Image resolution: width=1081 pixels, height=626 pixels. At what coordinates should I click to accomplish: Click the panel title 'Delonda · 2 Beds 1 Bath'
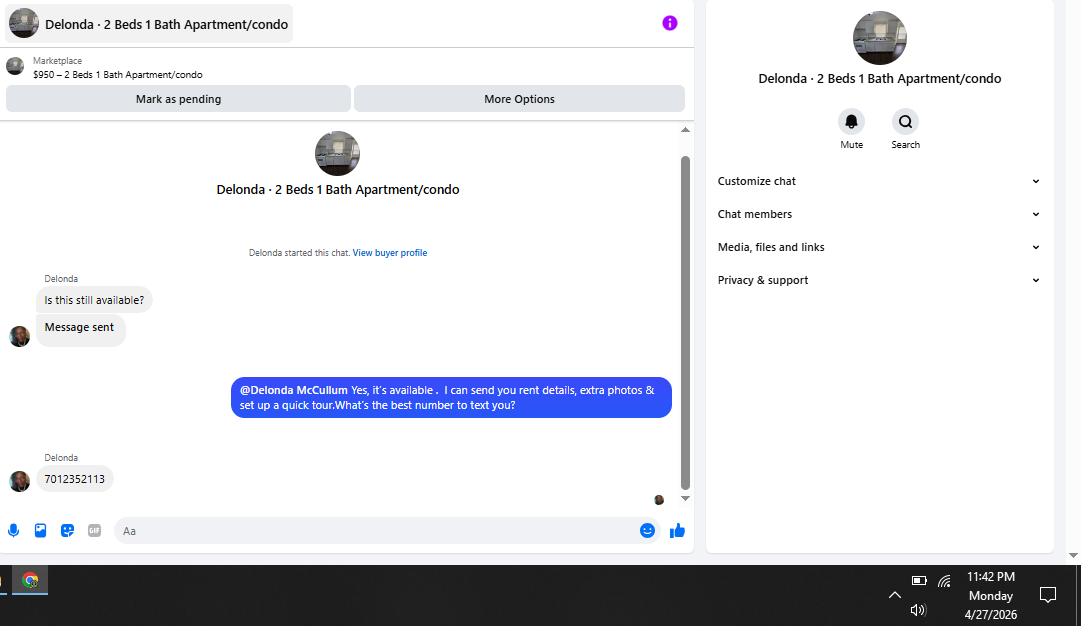coord(880,79)
